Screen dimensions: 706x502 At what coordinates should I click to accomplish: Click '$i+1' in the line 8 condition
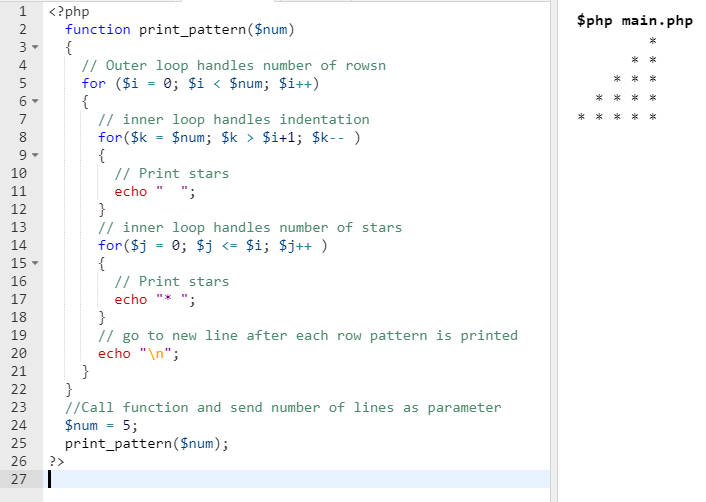[x=279, y=138]
